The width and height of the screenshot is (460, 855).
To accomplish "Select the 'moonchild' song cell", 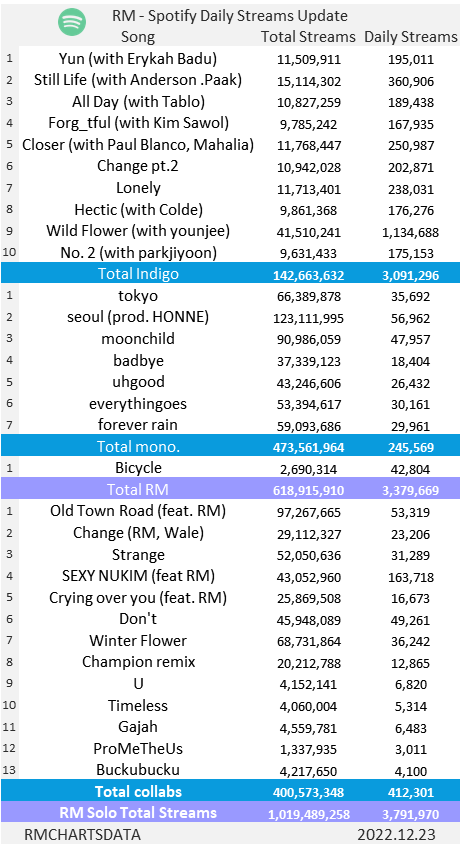I will pos(138,339).
